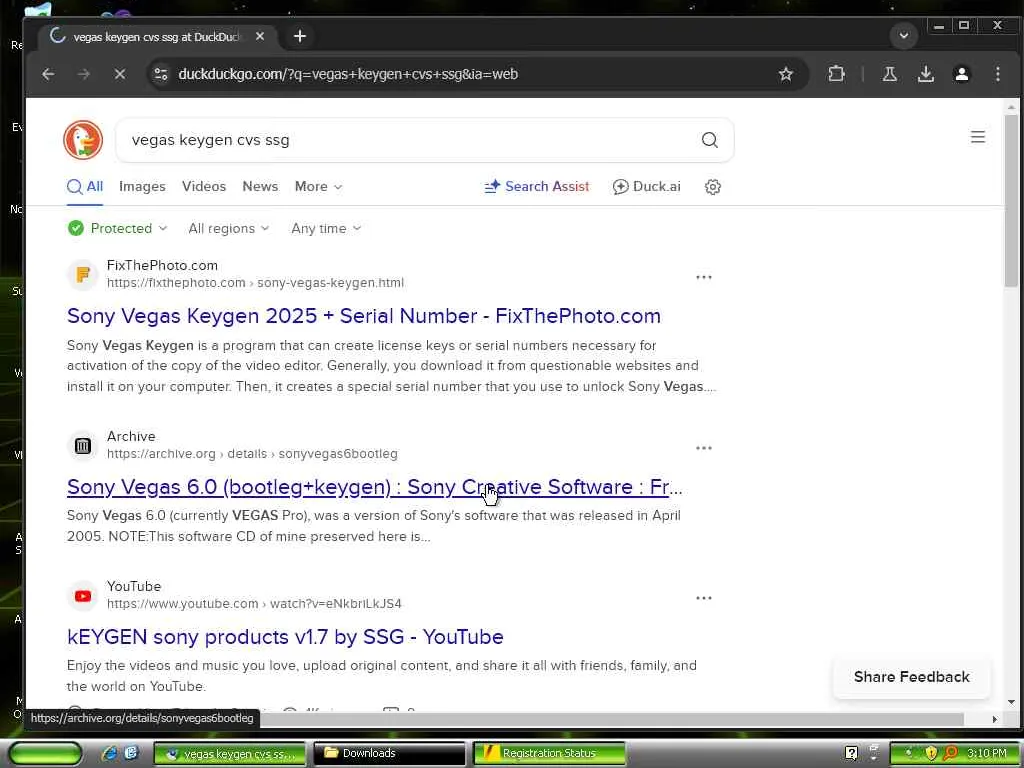The width and height of the screenshot is (1024, 768).
Task: Click the green Start button
Action: tap(45, 753)
